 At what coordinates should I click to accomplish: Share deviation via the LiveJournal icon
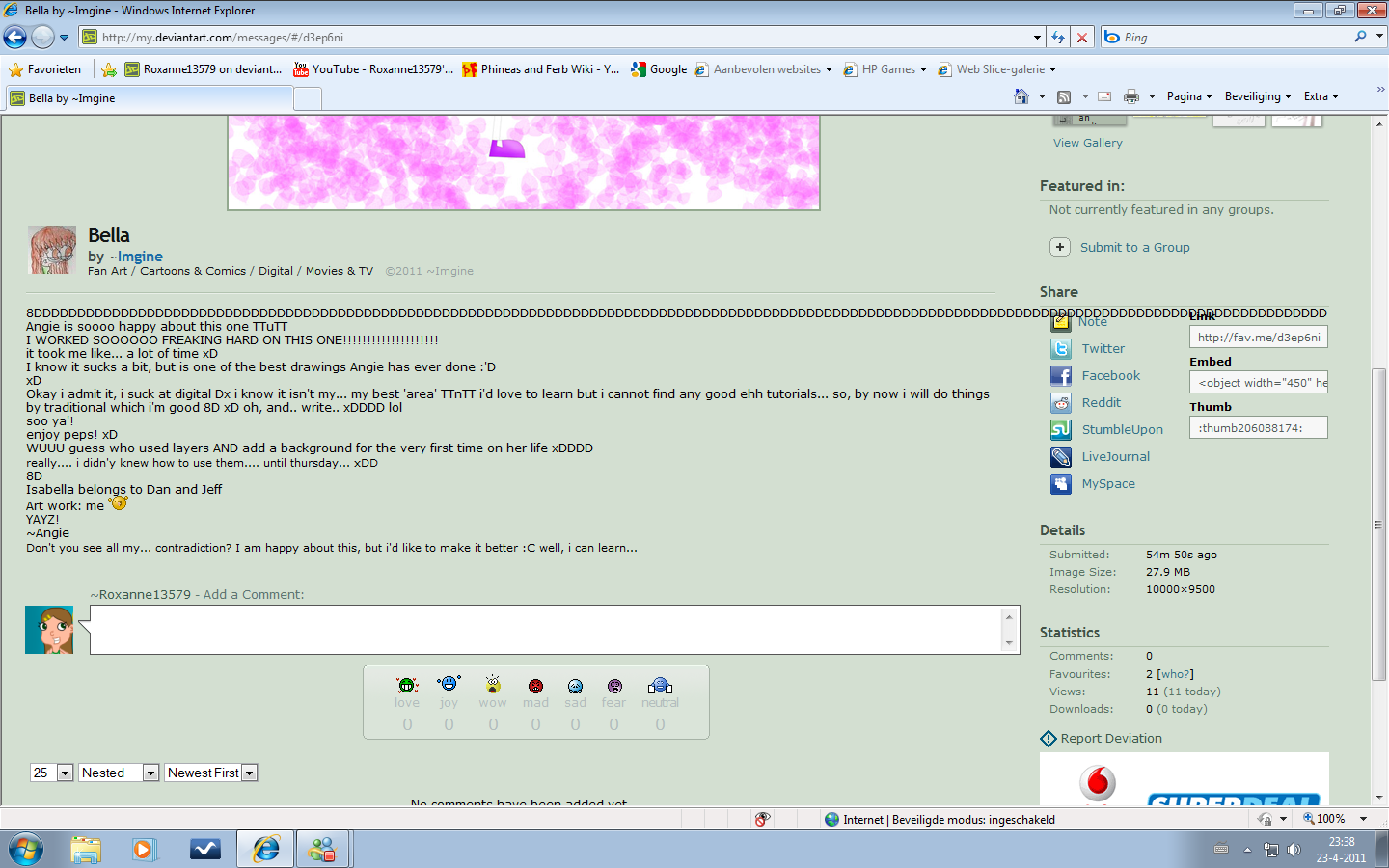(x=1061, y=457)
